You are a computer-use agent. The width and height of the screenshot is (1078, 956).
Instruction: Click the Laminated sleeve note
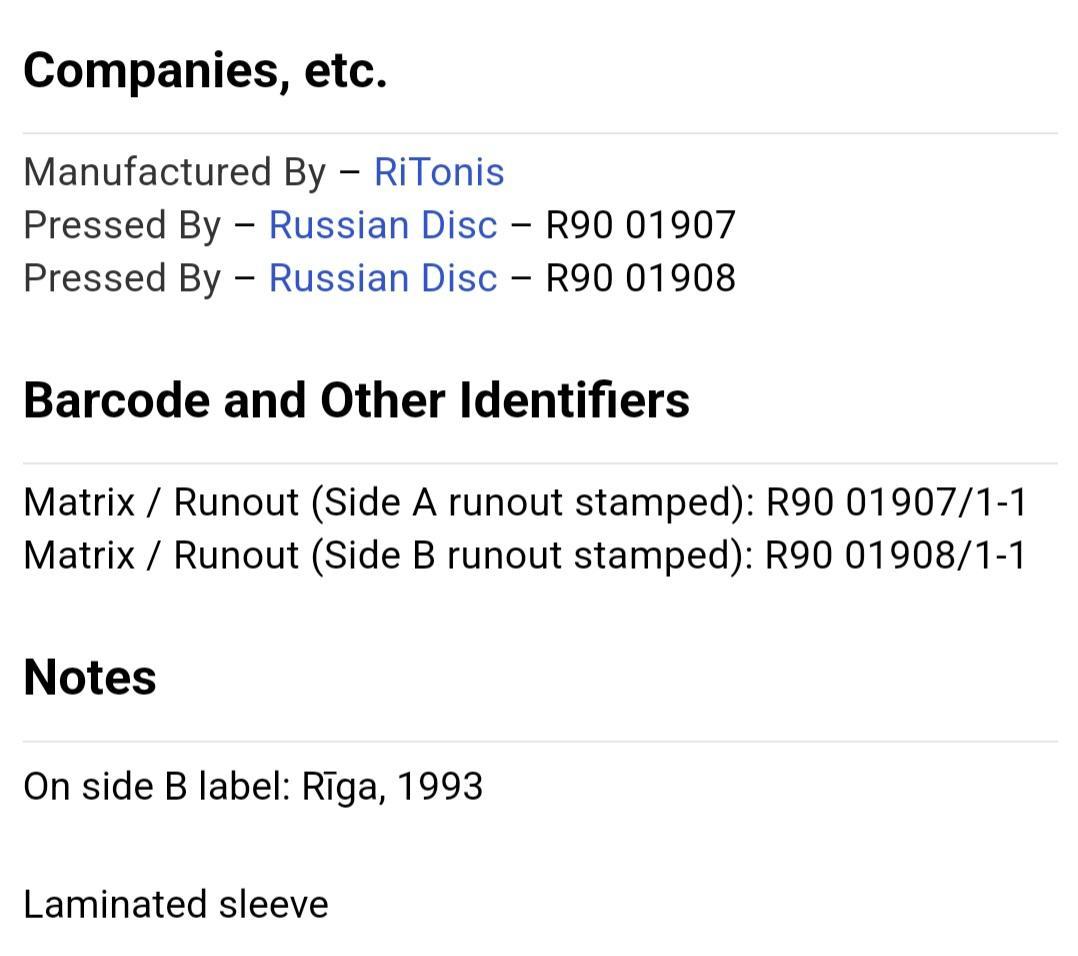[x=176, y=904]
